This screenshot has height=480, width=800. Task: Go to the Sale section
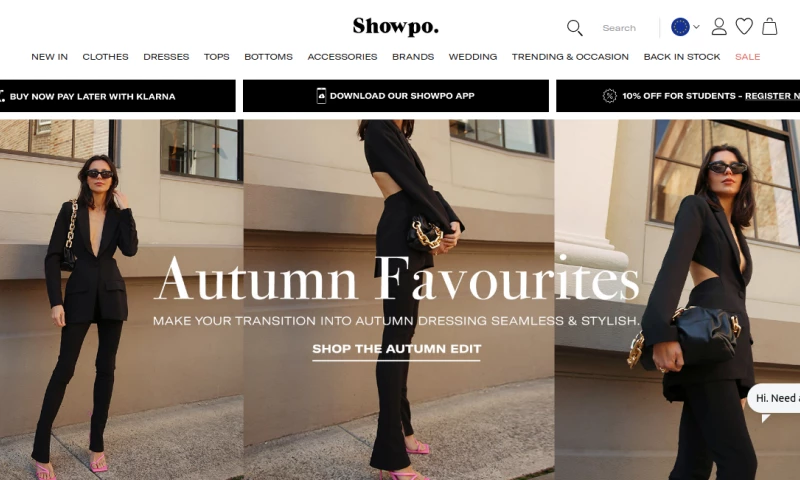[x=747, y=57]
